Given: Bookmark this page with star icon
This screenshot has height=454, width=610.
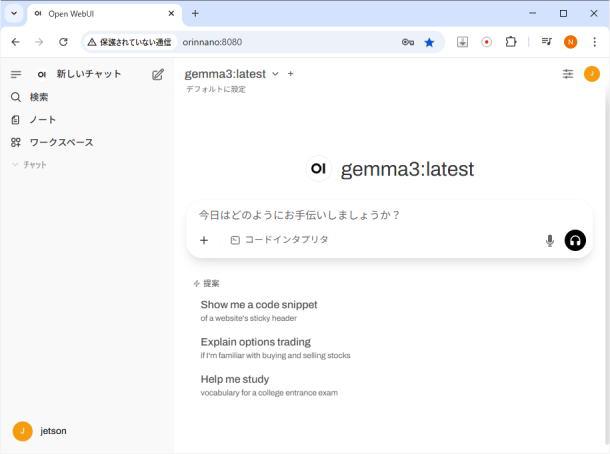Looking at the screenshot, I should pyautogui.click(x=429, y=42).
